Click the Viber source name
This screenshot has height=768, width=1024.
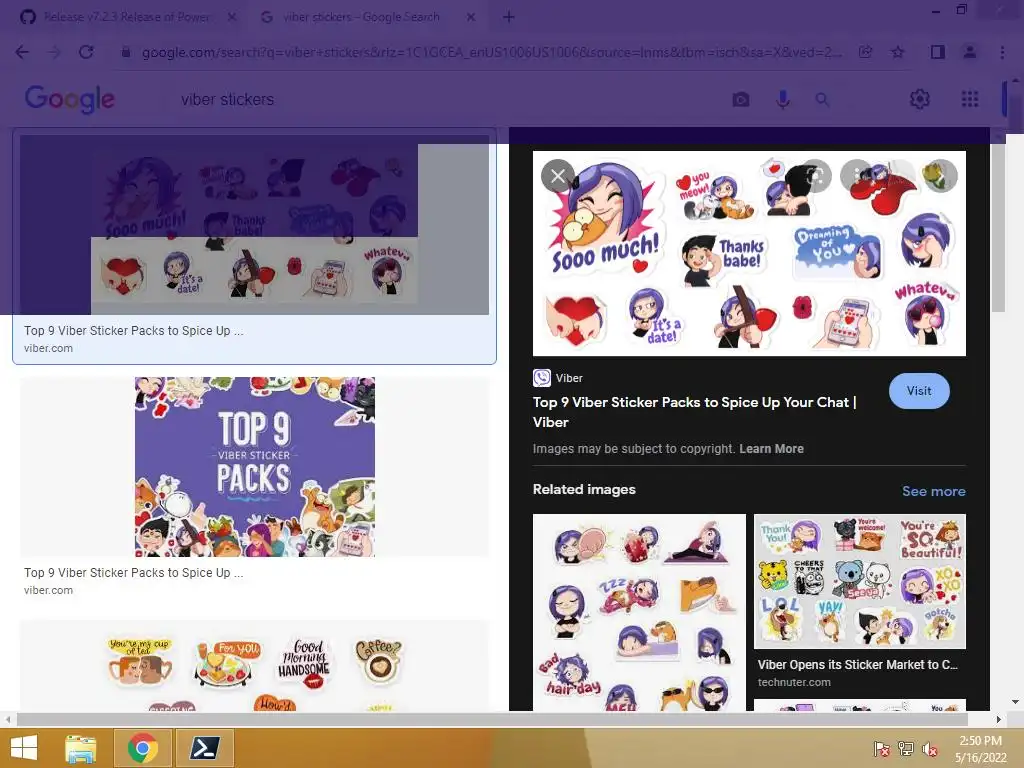tap(569, 378)
